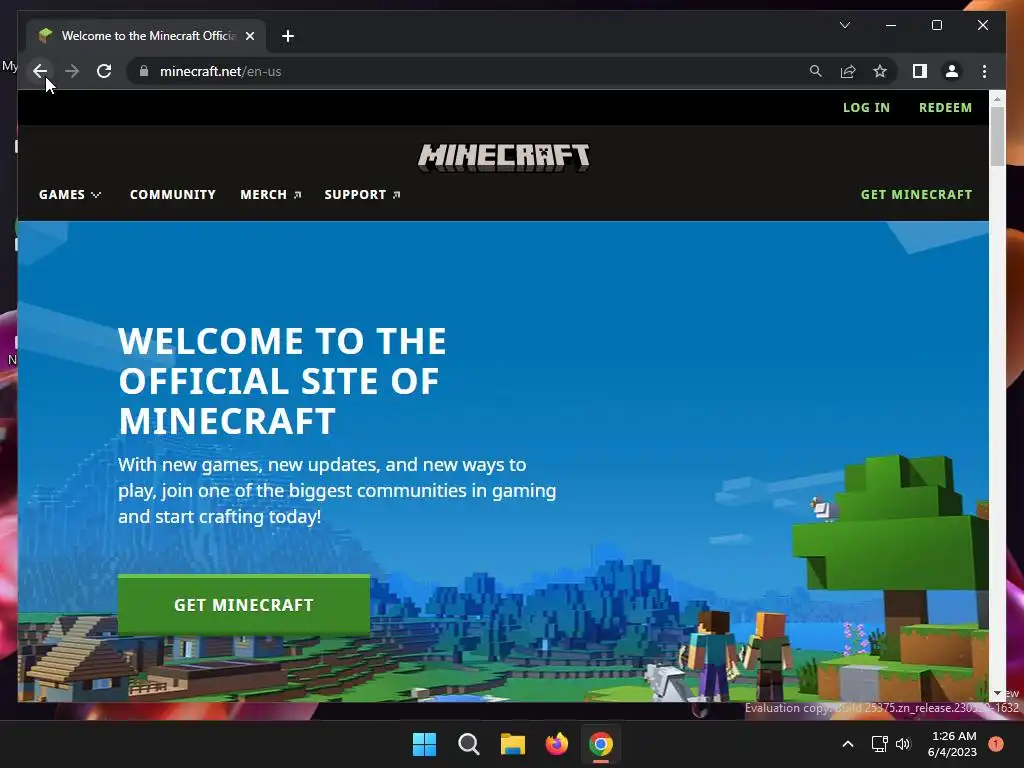The height and width of the screenshot is (768, 1024).
Task: Open the notification badge icon
Action: point(996,744)
